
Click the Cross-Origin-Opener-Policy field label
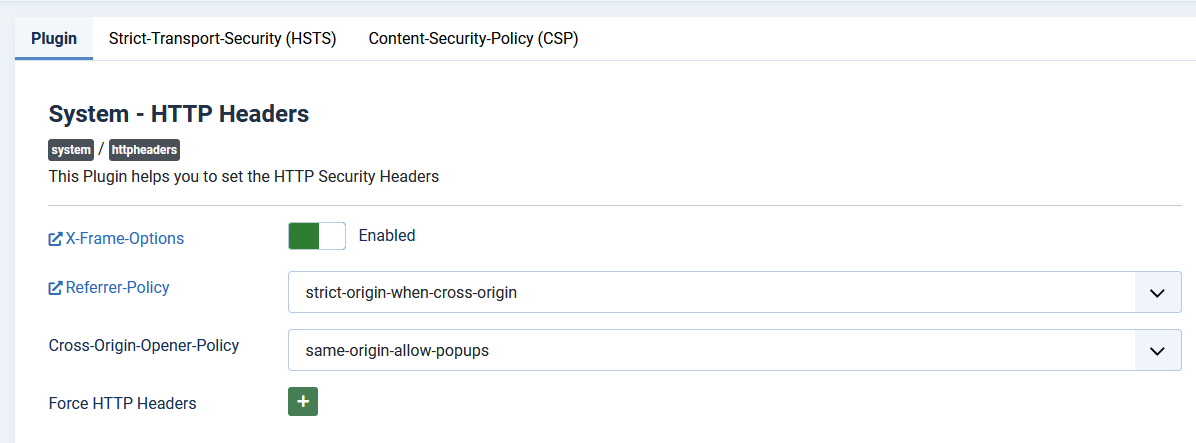click(144, 346)
